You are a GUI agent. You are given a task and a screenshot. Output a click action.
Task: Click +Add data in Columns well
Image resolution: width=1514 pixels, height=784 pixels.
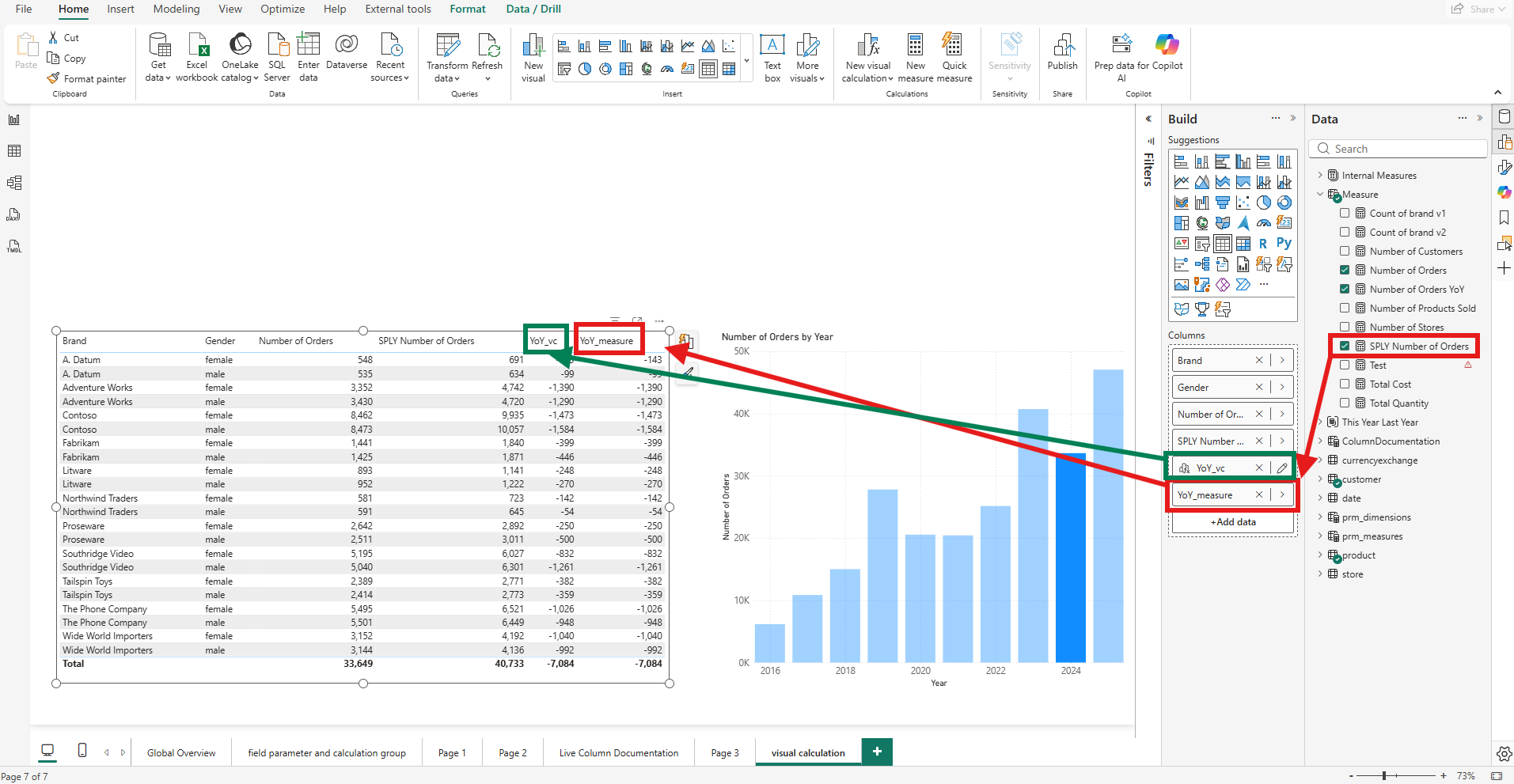click(1233, 522)
